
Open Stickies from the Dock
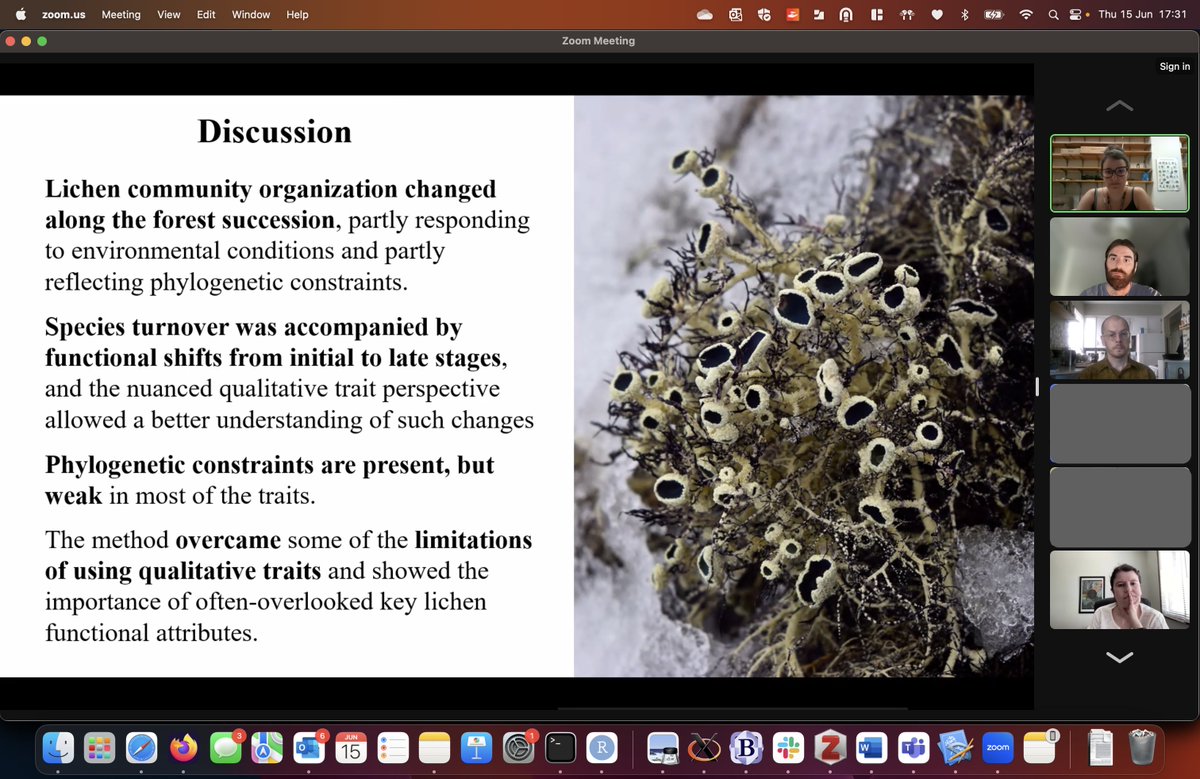1039,746
